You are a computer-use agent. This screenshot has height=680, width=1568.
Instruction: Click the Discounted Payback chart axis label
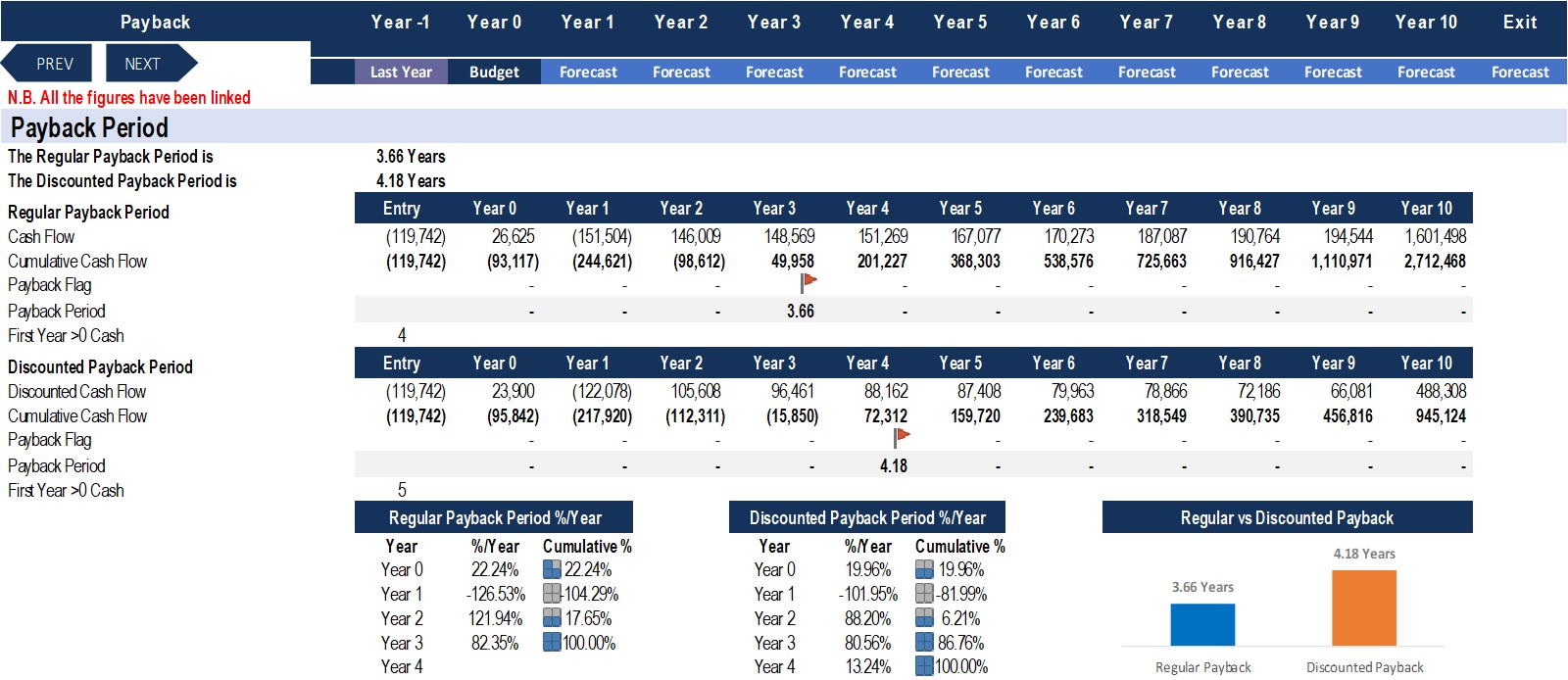(1364, 667)
